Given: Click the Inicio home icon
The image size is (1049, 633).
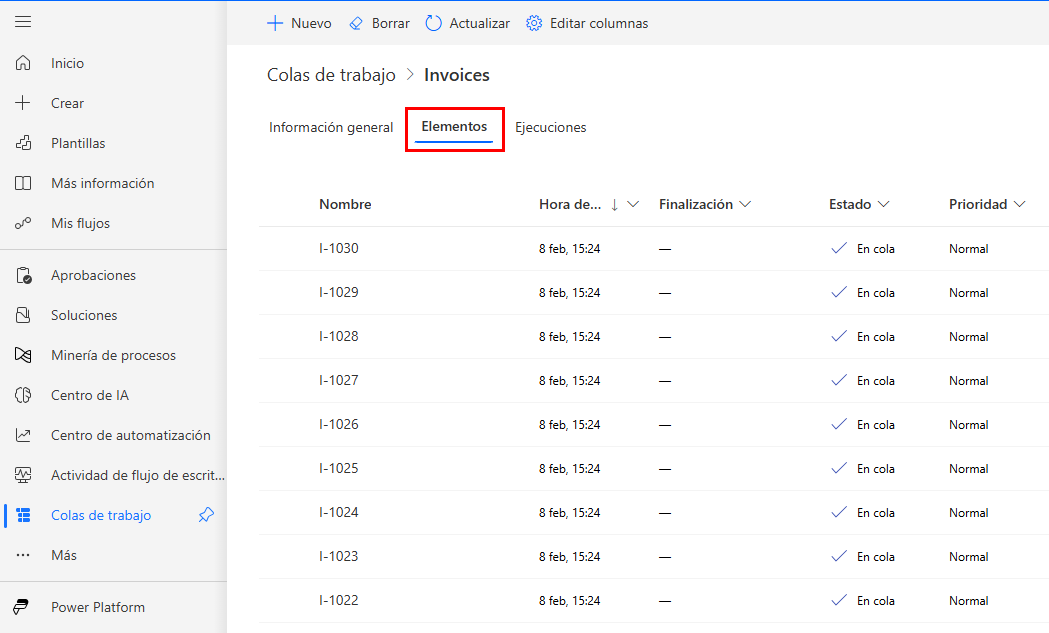Looking at the screenshot, I should 23,63.
